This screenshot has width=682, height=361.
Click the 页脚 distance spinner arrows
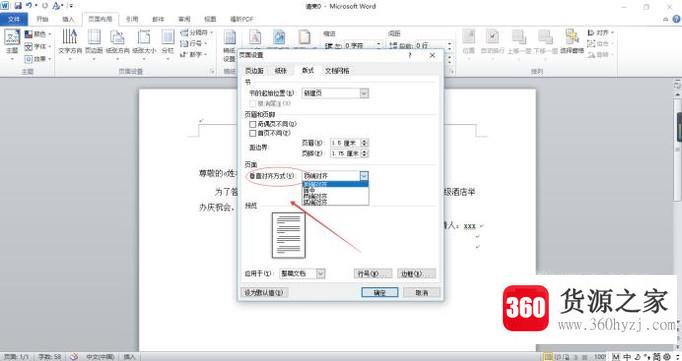pos(365,154)
